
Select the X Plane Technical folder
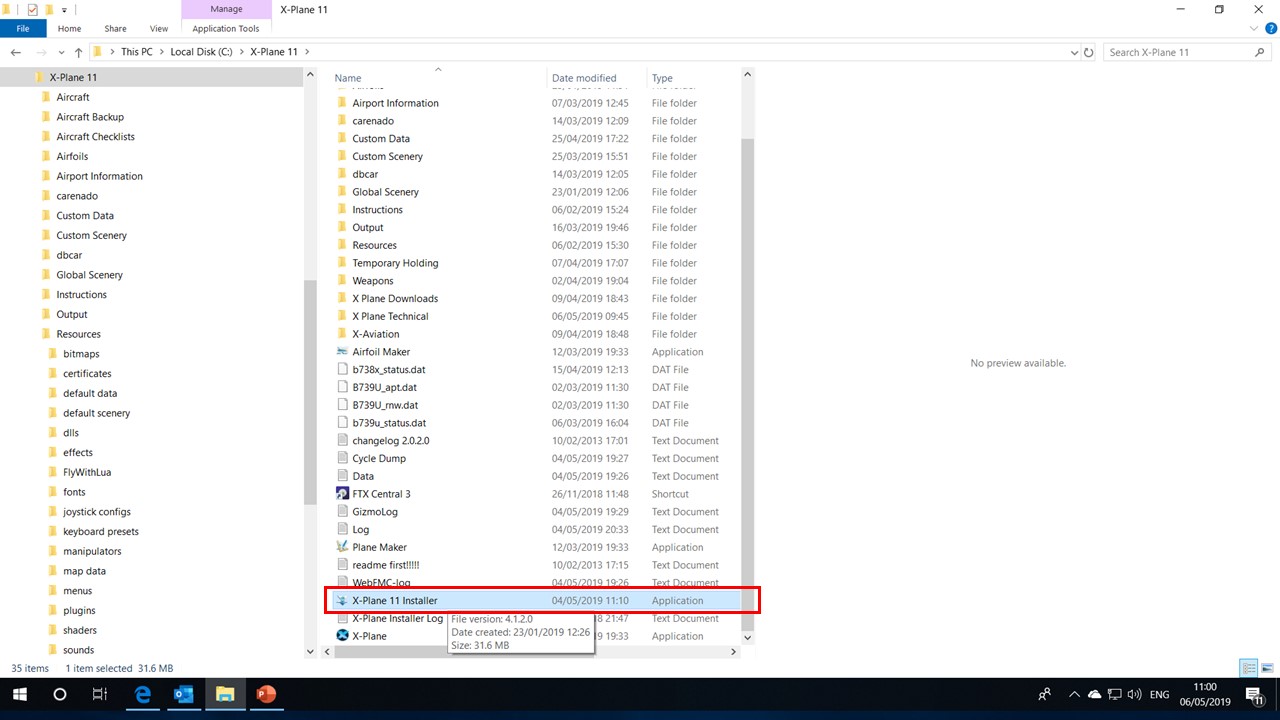(390, 316)
